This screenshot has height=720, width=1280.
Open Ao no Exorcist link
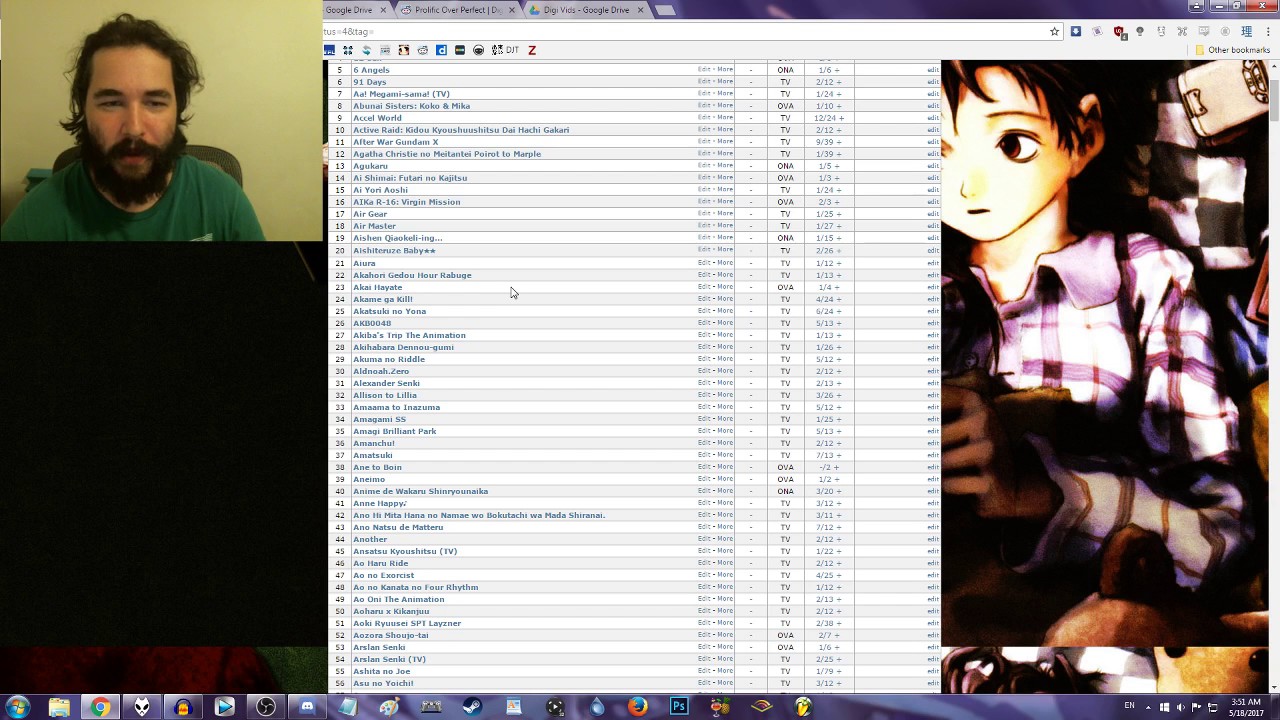(383, 575)
